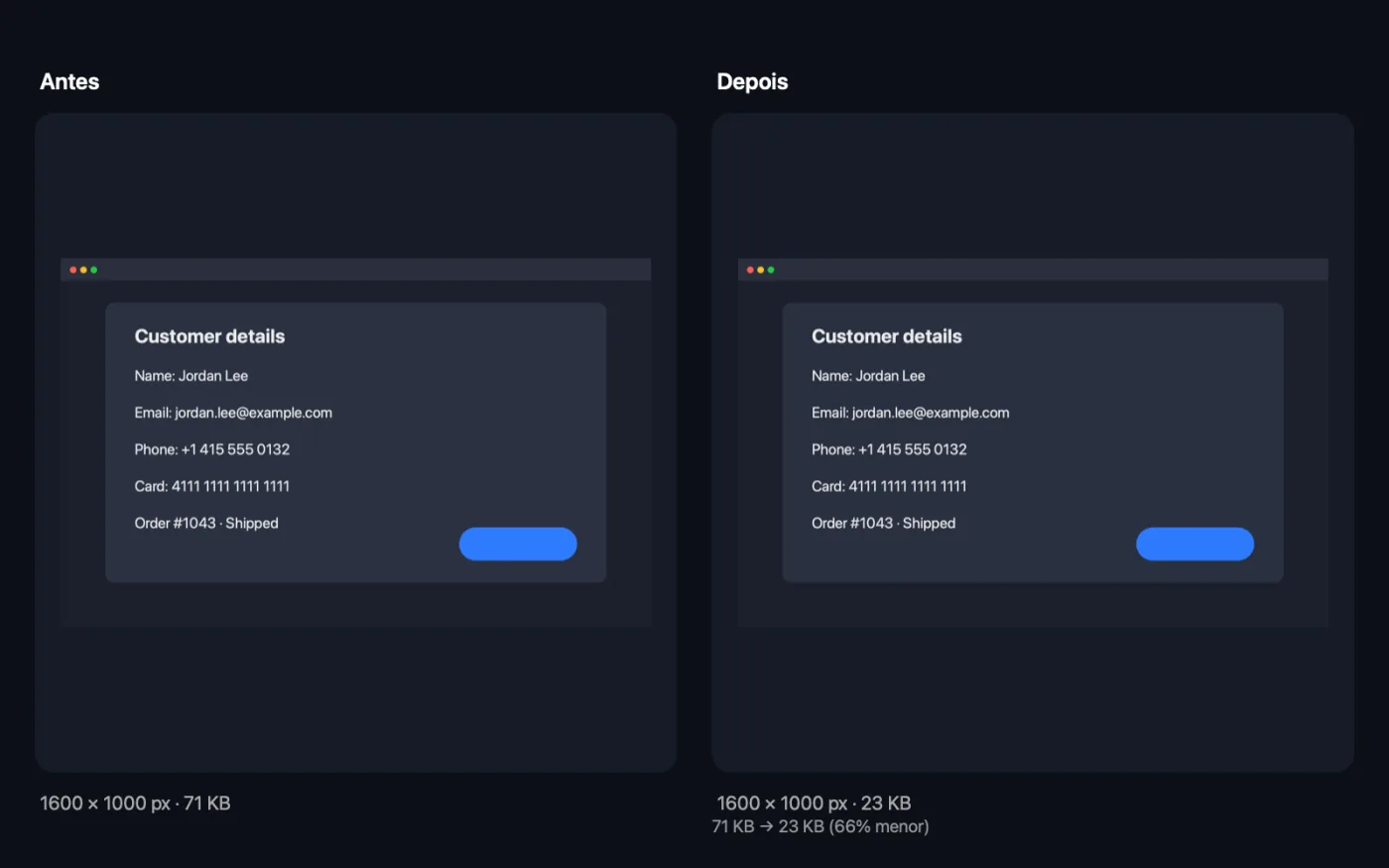Click the green dot in the Antes preview

94,270
